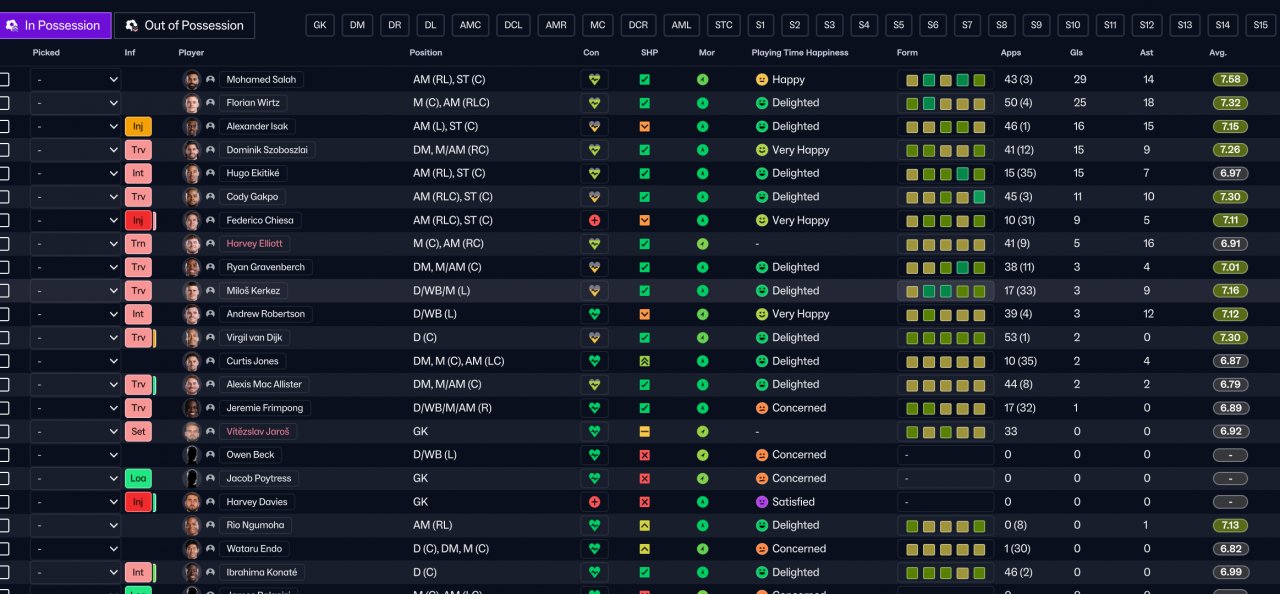Click the Satisfied face icon for Harvey Davies
The image size is (1280, 594).
761,502
